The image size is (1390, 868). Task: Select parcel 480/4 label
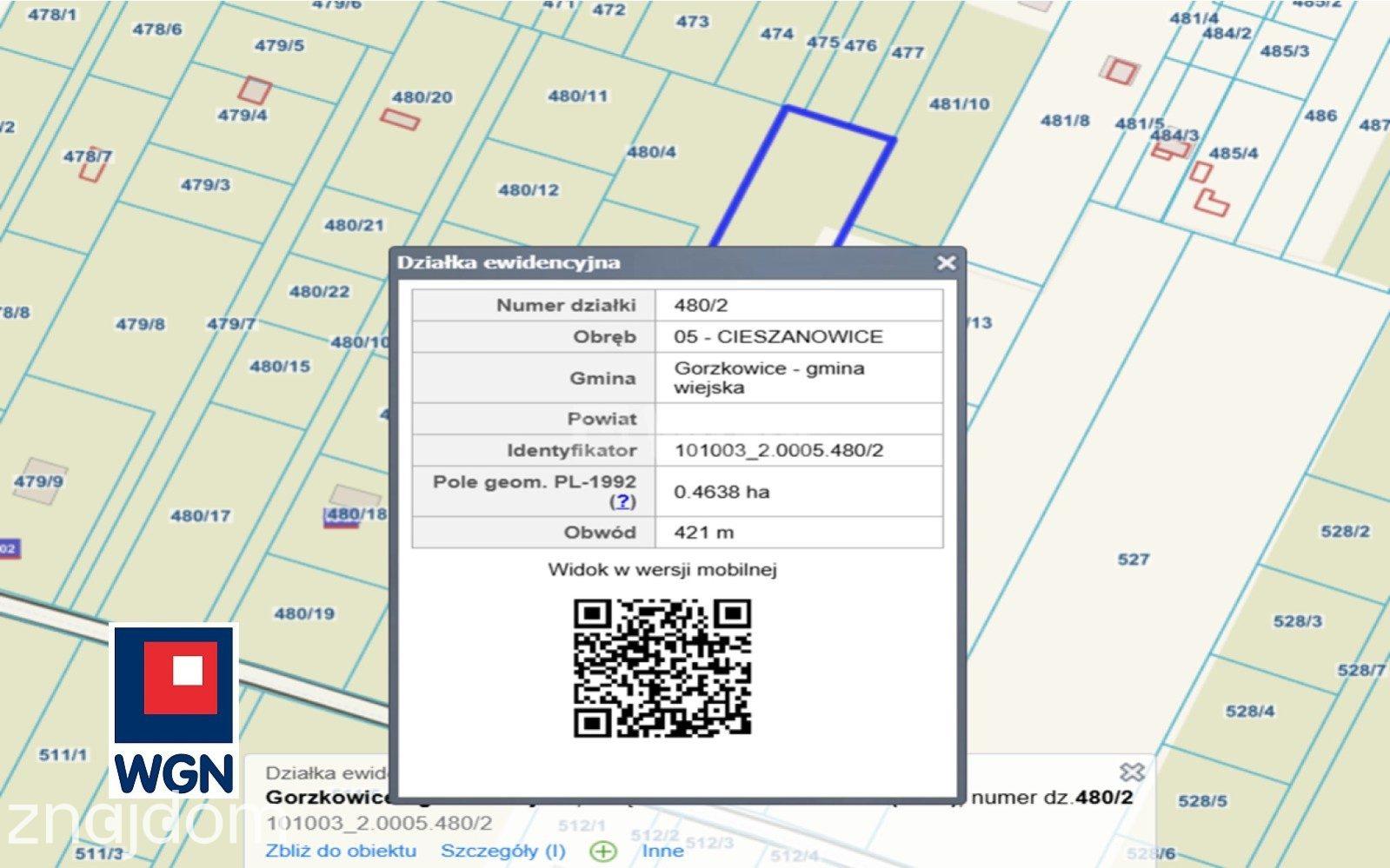pos(652,152)
